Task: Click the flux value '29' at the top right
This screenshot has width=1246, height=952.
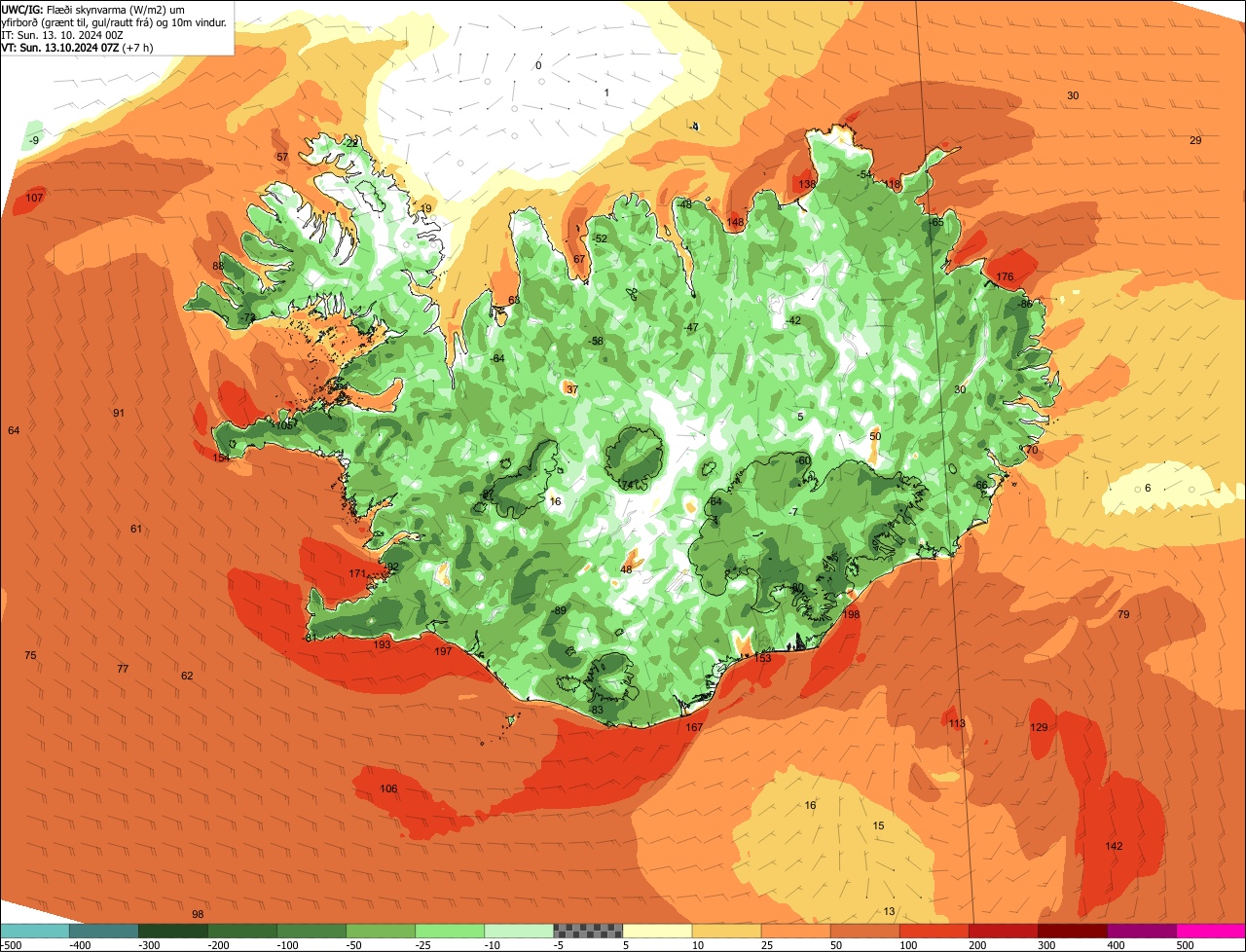Action: (x=1195, y=141)
